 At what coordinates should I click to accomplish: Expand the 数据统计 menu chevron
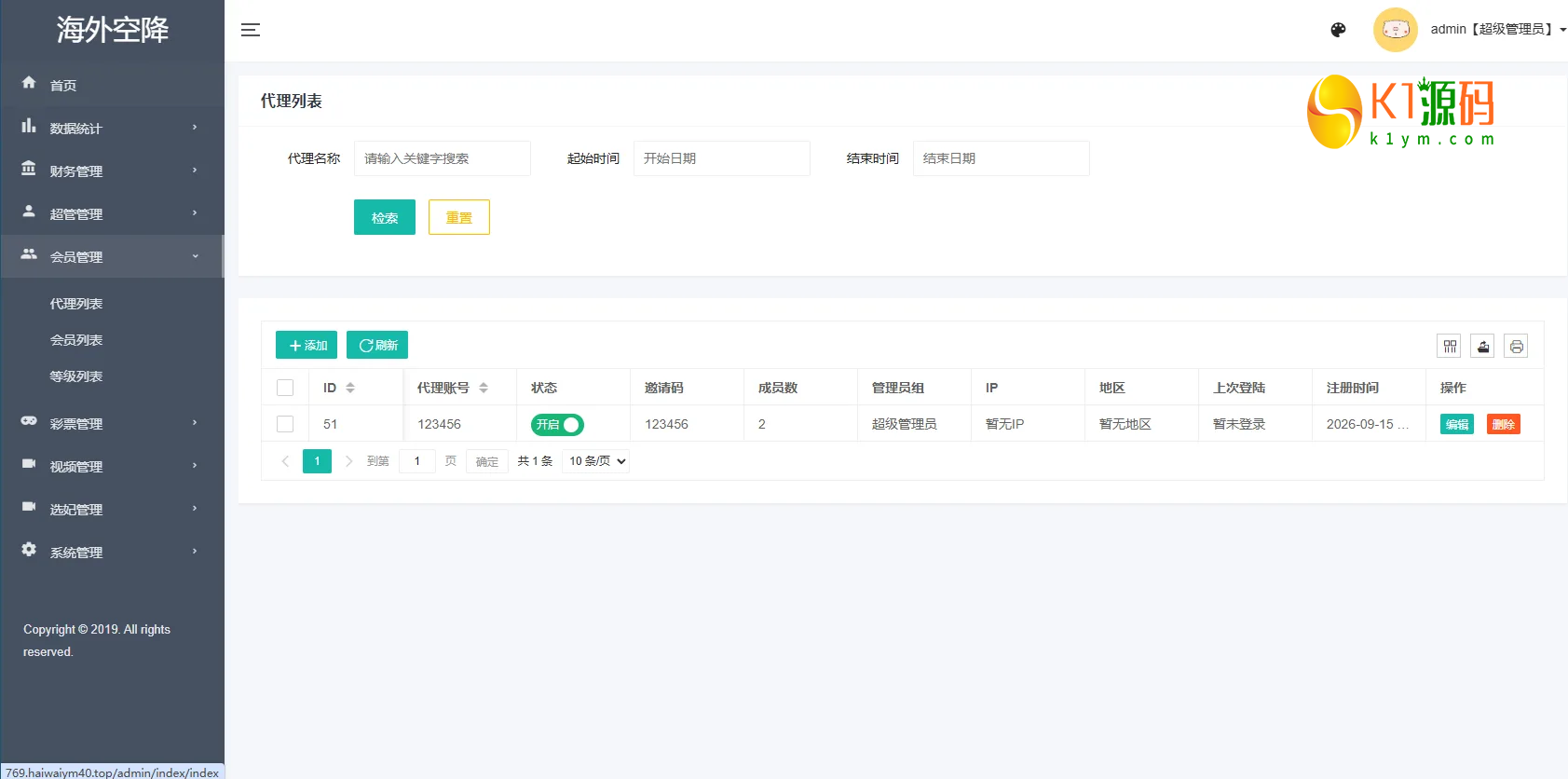coord(195,128)
